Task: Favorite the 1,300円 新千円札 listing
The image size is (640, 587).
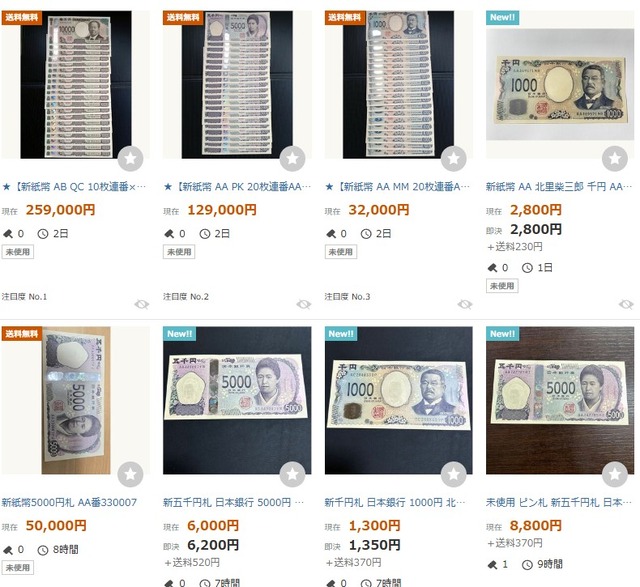Action: coord(453,474)
